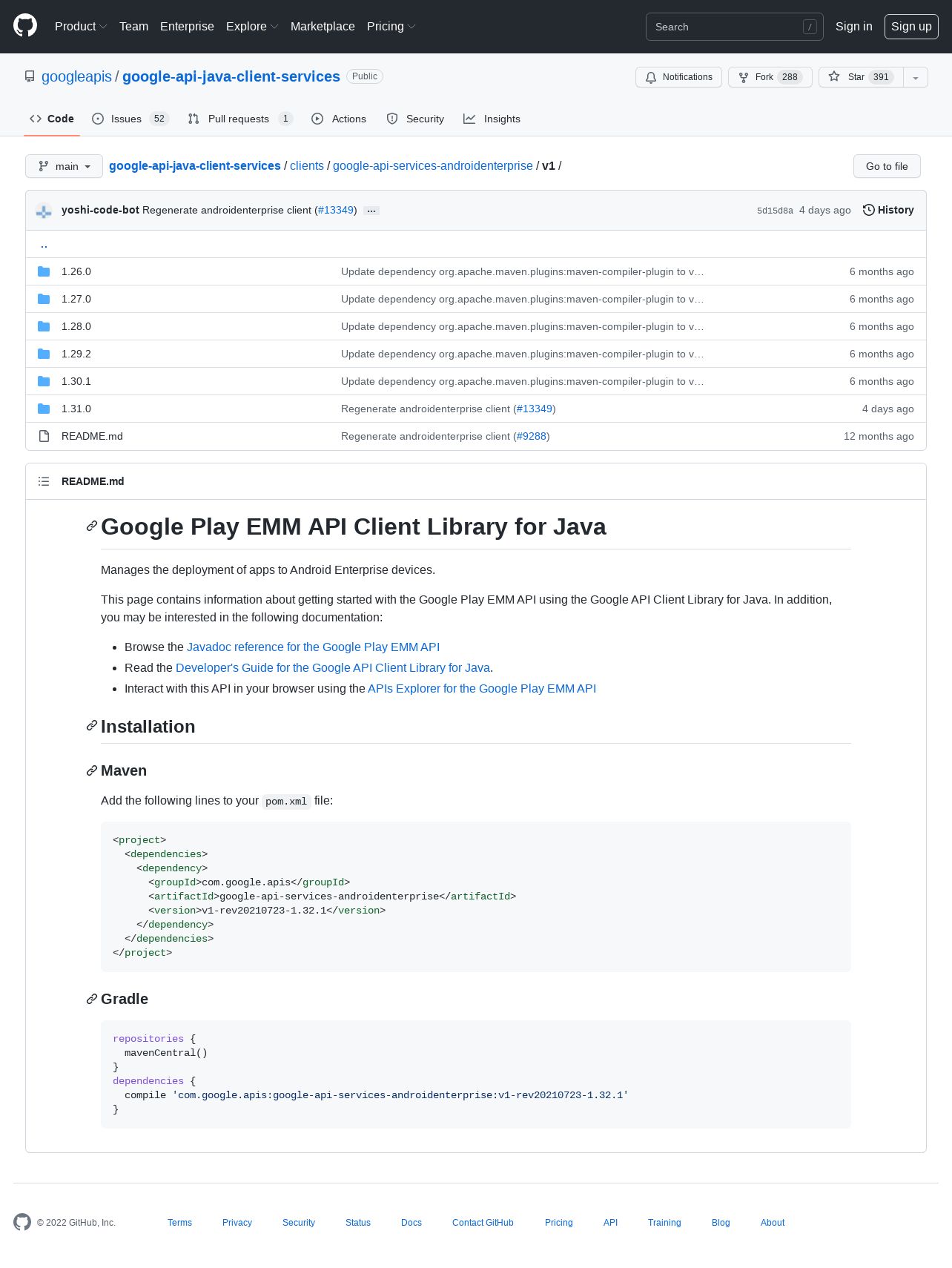Focus the Search input field
Image resolution: width=952 pixels, height=1268 pixels.
click(734, 27)
